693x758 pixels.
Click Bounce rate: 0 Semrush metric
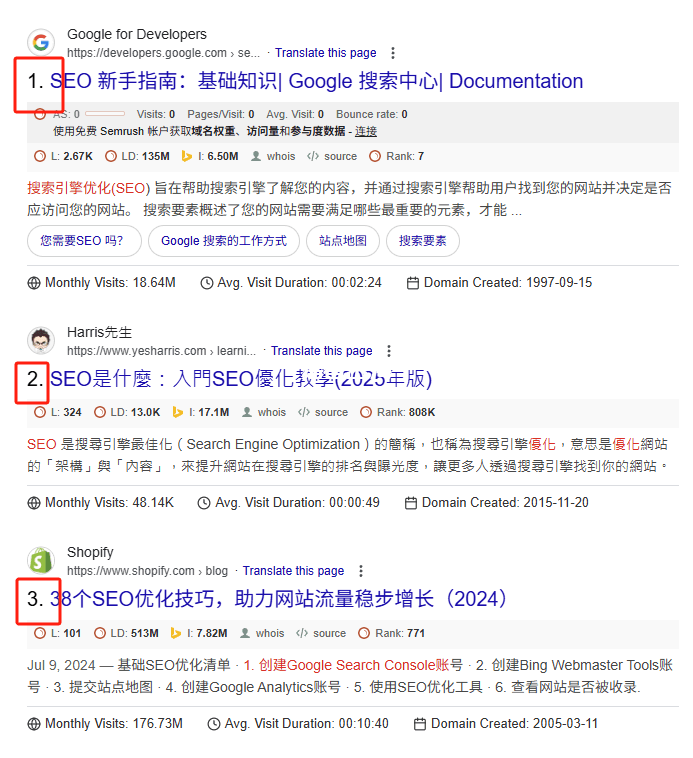(x=372, y=114)
